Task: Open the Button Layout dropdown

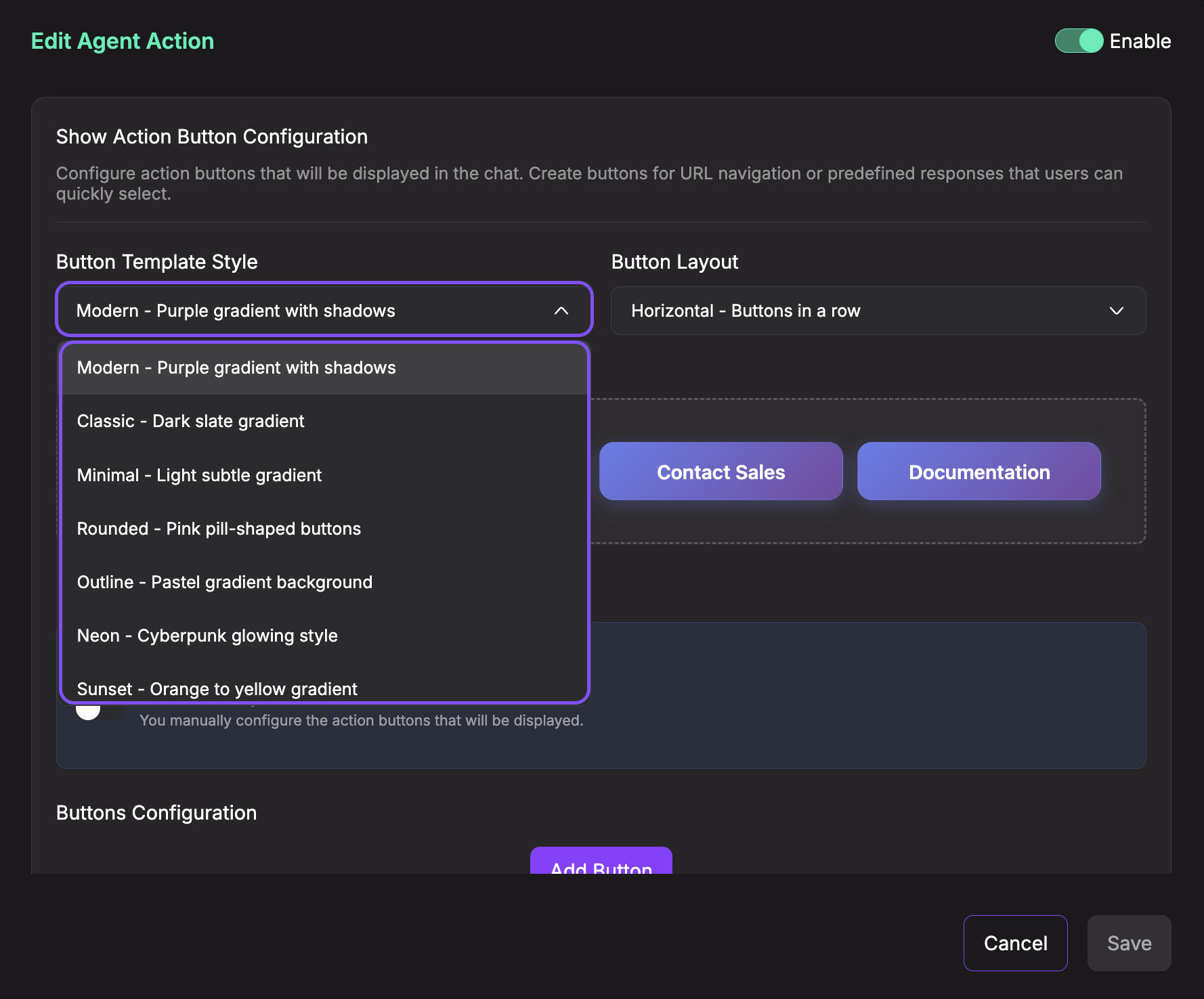Action: [878, 311]
